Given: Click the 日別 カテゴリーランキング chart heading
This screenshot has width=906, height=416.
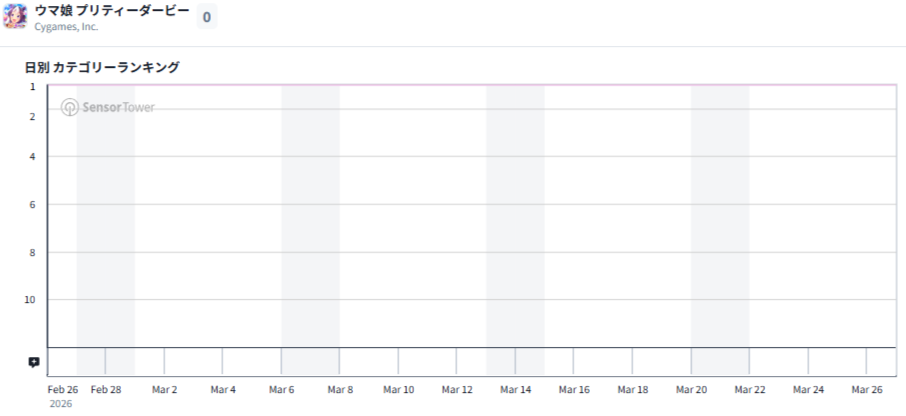Looking at the screenshot, I should [102, 67].
